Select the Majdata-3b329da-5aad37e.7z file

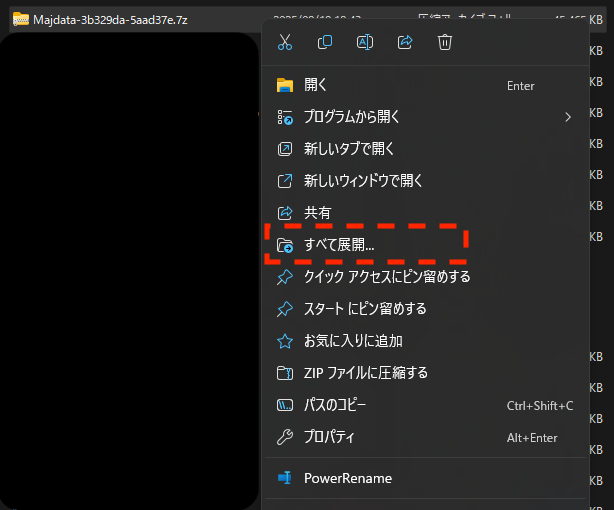(109, 19)
